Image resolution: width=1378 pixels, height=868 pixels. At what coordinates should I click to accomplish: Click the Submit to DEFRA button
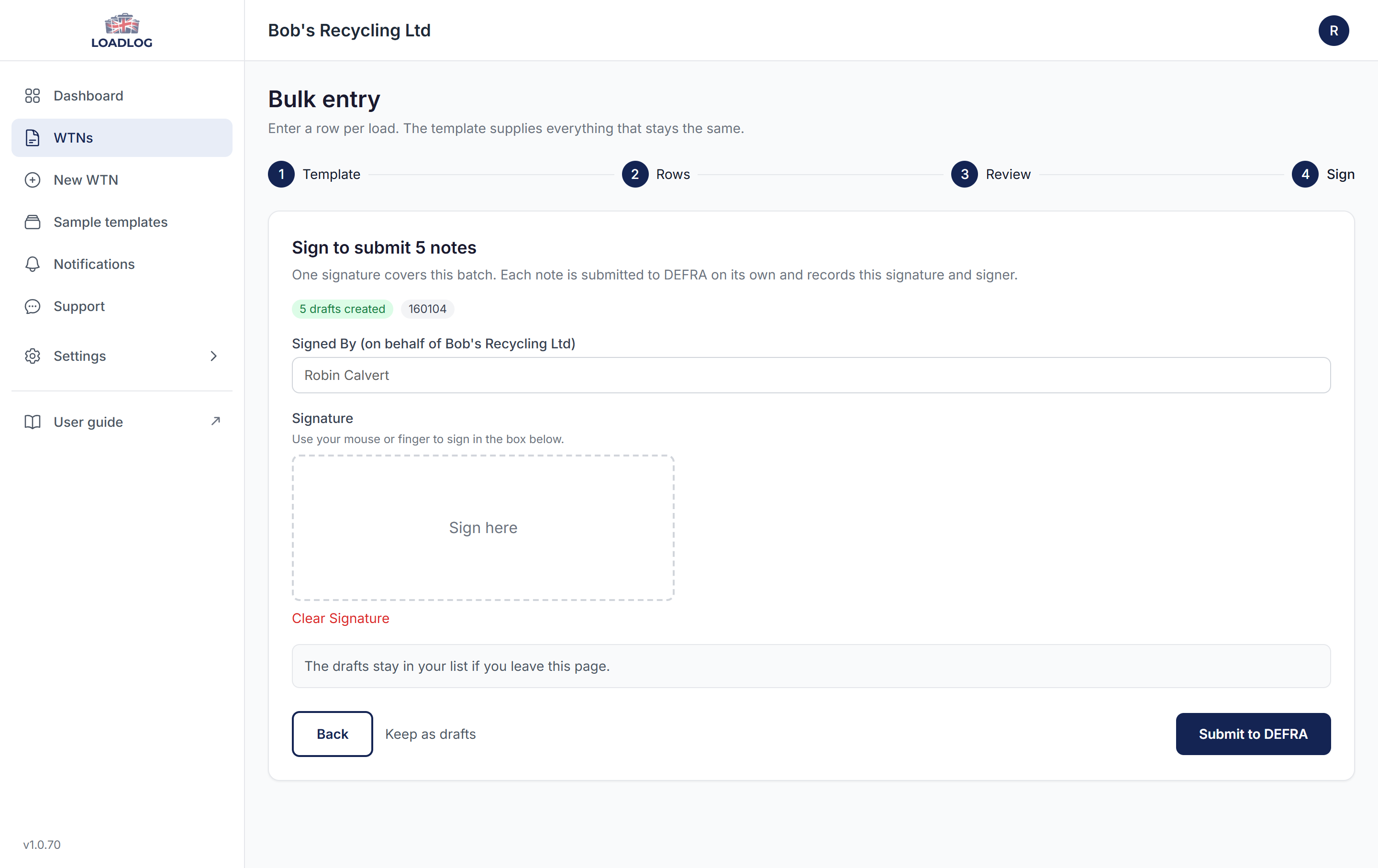point(1253,734)
